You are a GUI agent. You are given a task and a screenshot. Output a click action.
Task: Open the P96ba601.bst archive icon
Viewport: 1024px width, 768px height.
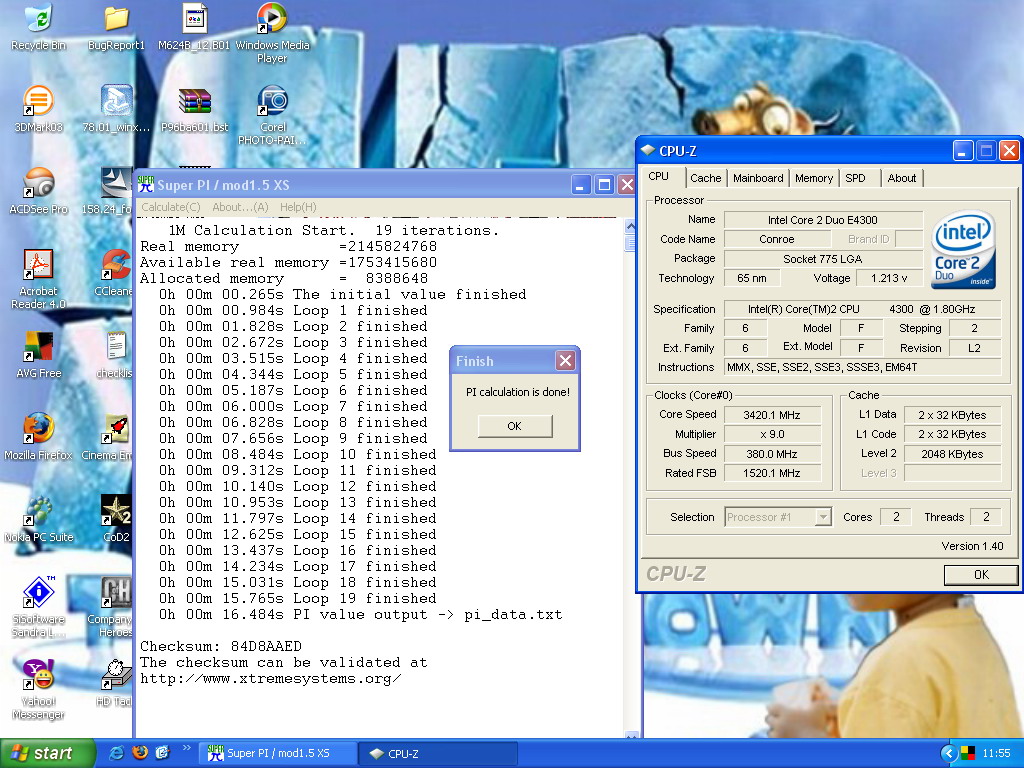click(194, 110)
